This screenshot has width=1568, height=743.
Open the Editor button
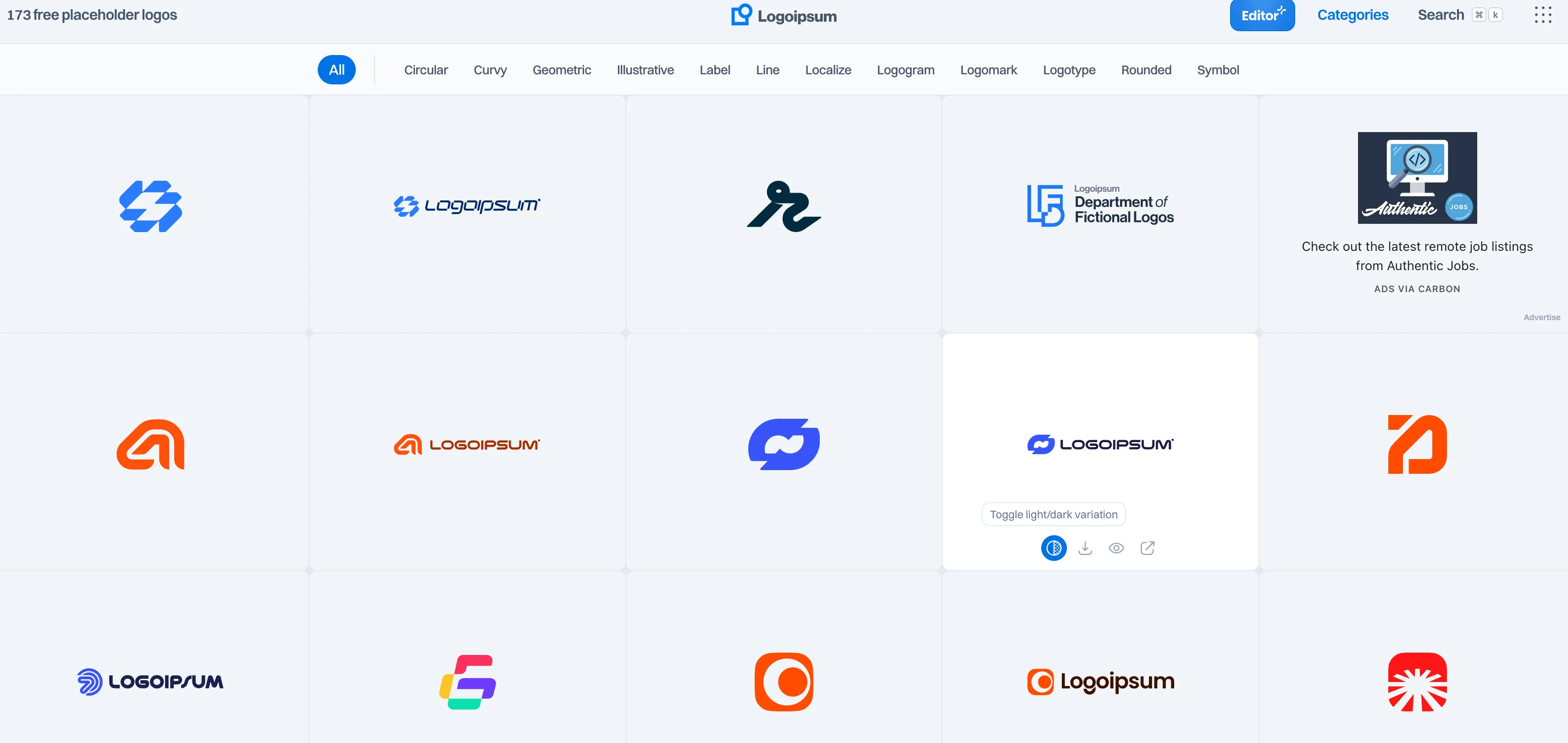point(1262,15)
